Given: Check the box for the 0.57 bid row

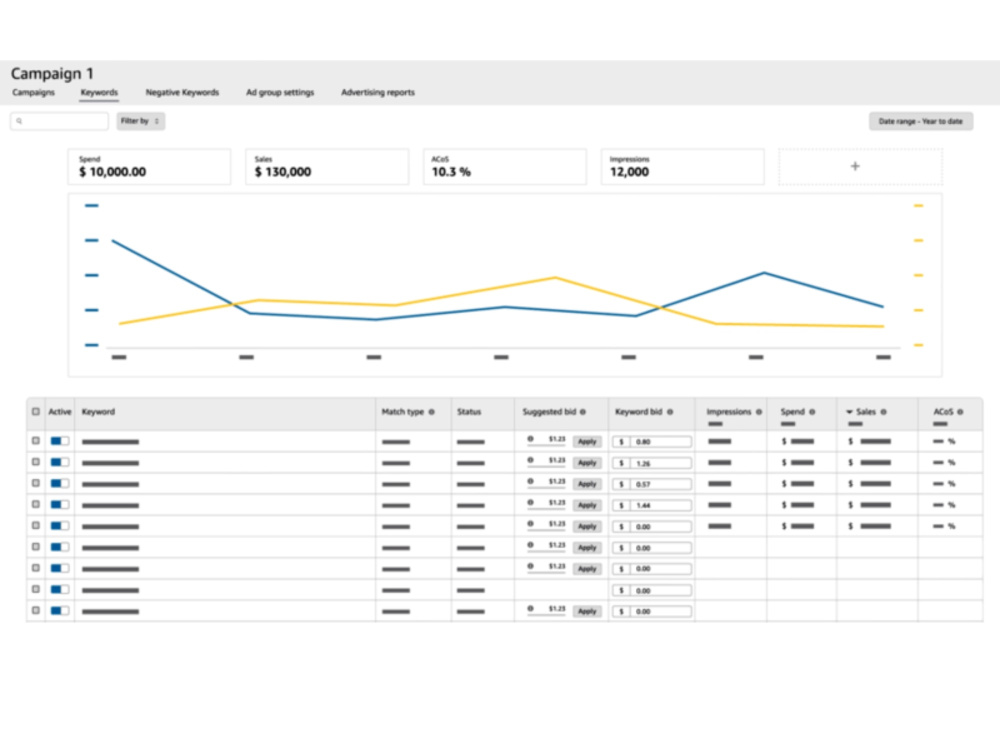Looking at the screenshot, I should (36, 483).
